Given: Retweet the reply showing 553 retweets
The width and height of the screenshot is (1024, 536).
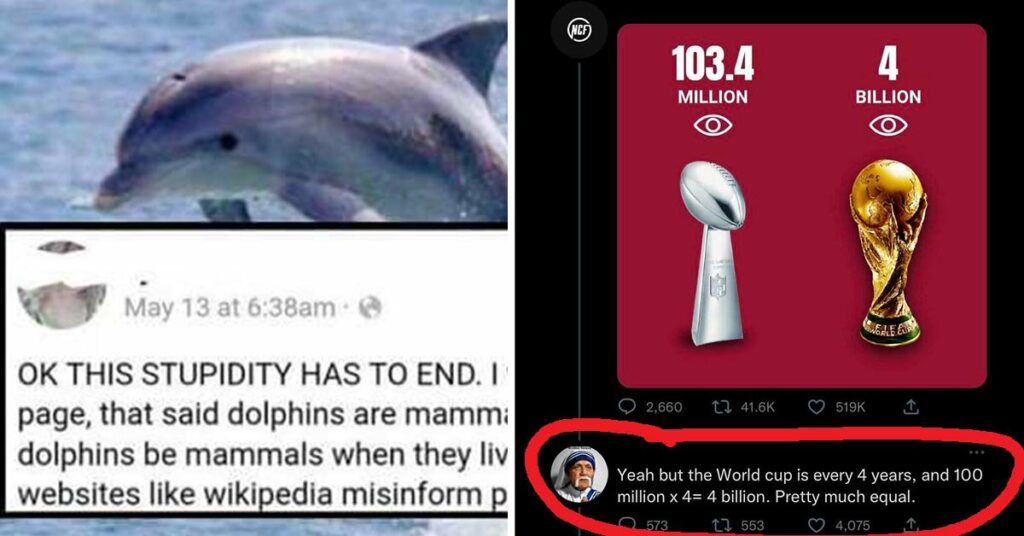Looking at the screenshot, I should [737, 525].
